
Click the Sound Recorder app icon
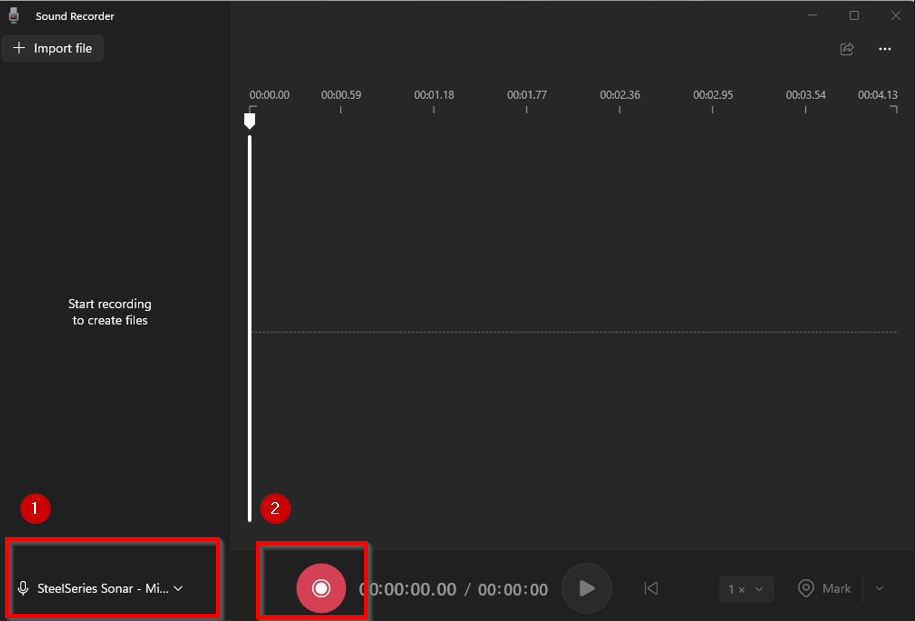tap(14, 16)
